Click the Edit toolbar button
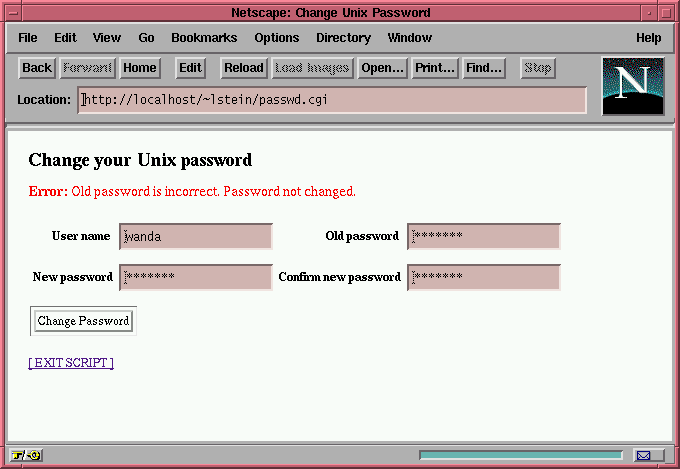 point(190,68)
